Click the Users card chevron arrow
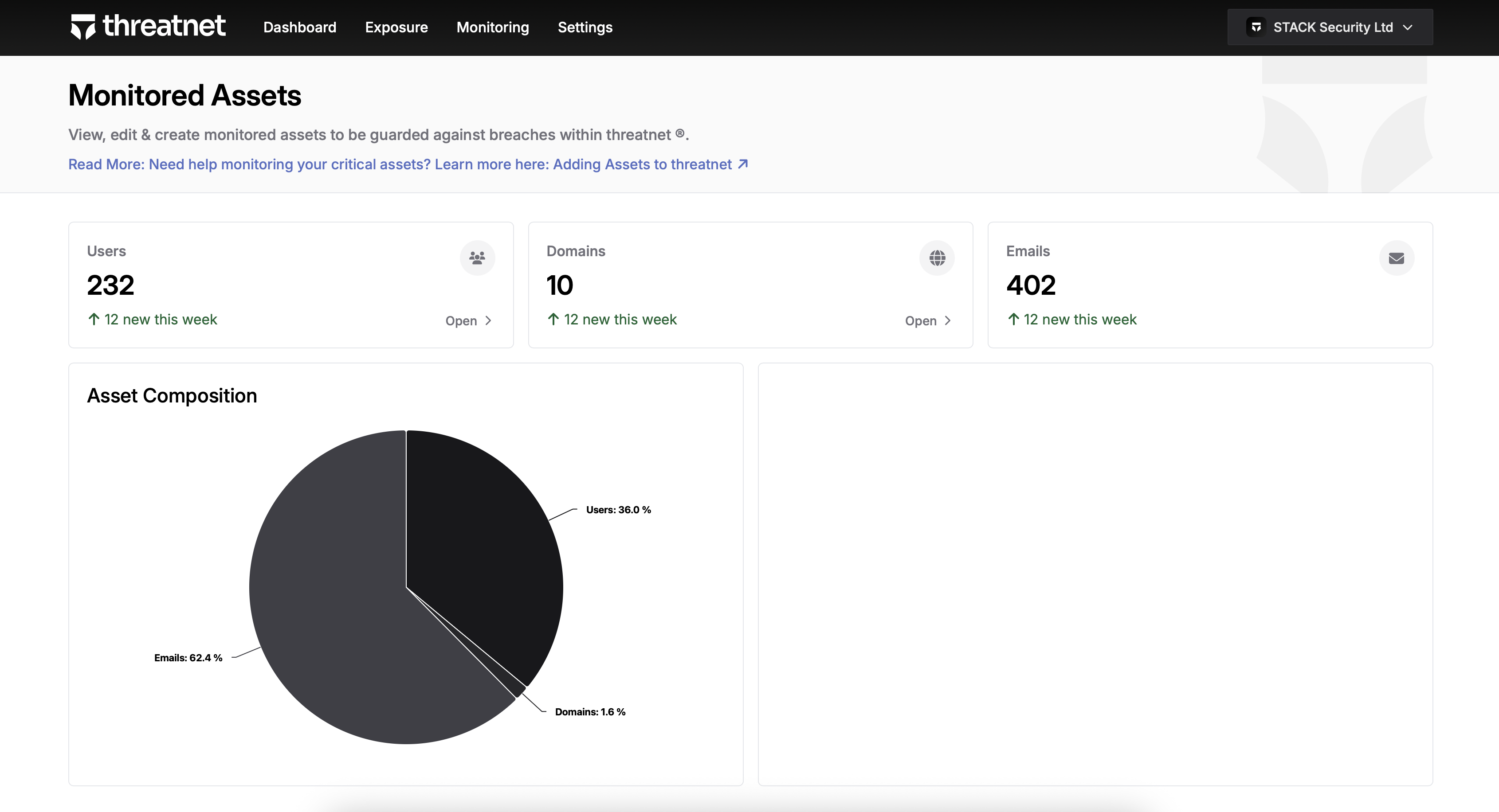Image resolution: width=1499 pixels, height=812 pixels. coord(488,320)
